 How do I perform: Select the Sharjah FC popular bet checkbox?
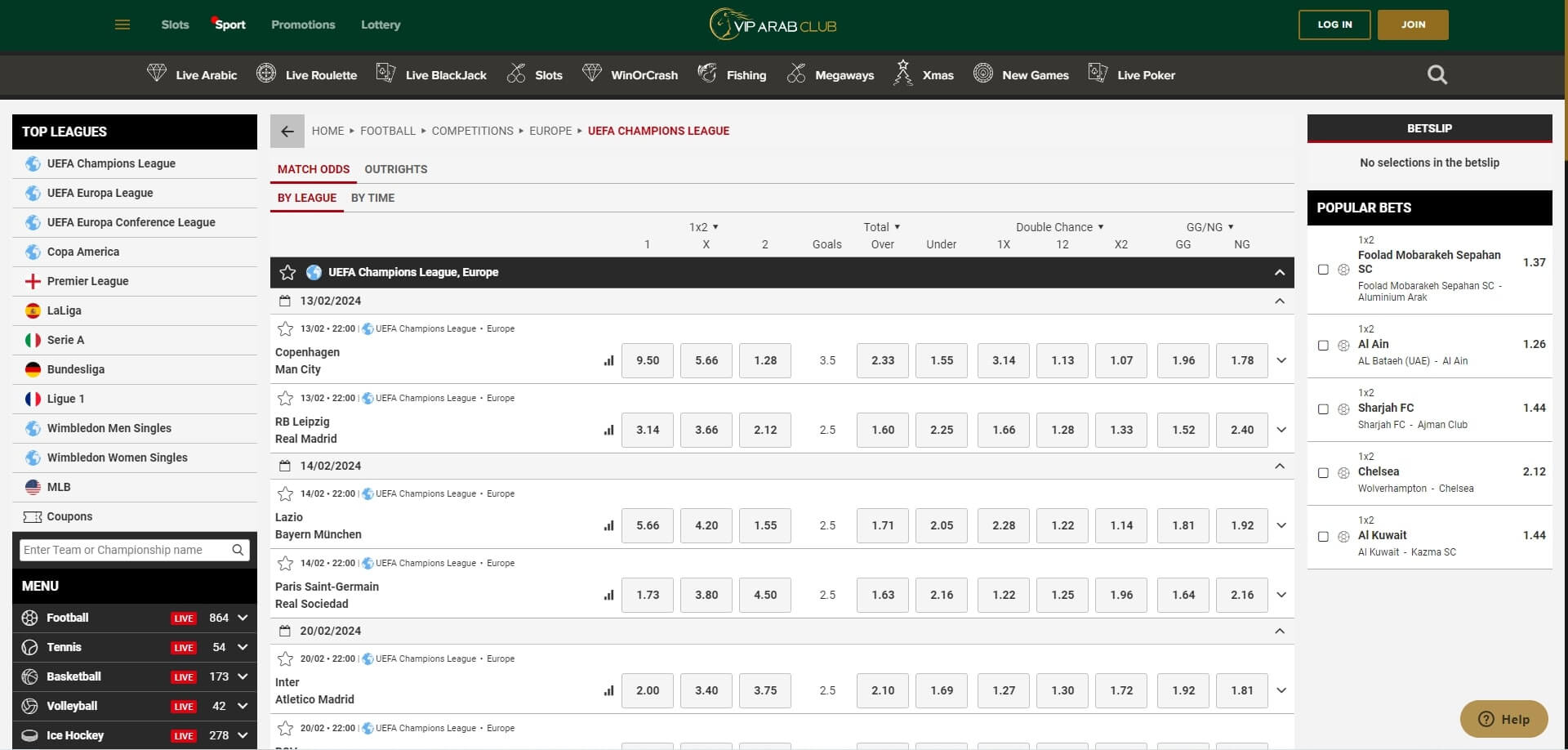tap(1323, 409)
